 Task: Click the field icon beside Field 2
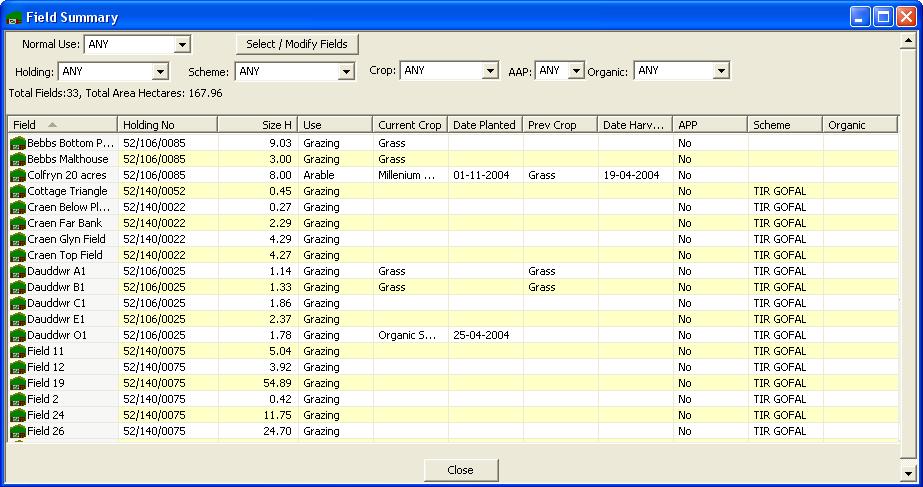coord(18,399)
